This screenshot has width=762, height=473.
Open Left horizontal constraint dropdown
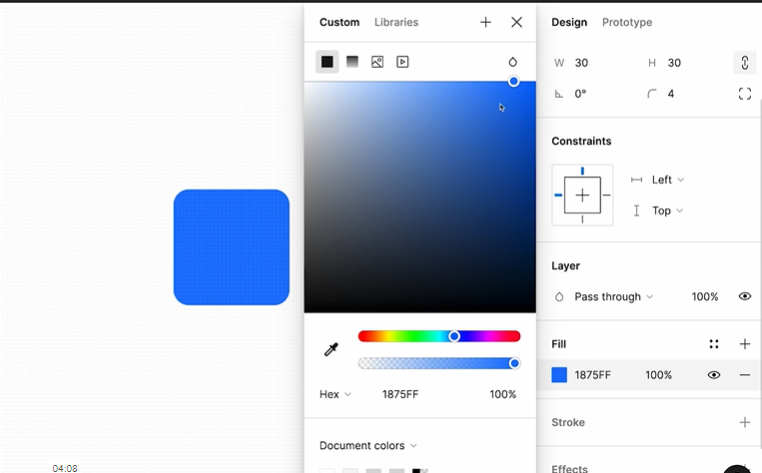tap(668, 180)
